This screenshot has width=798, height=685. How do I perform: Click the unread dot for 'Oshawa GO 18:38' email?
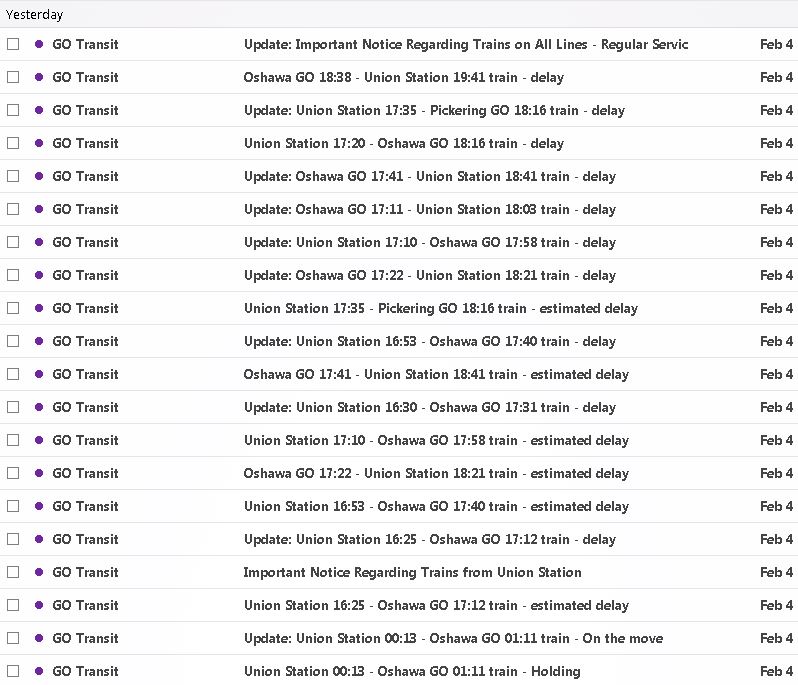pyautogui.click(x=39, y=77)
